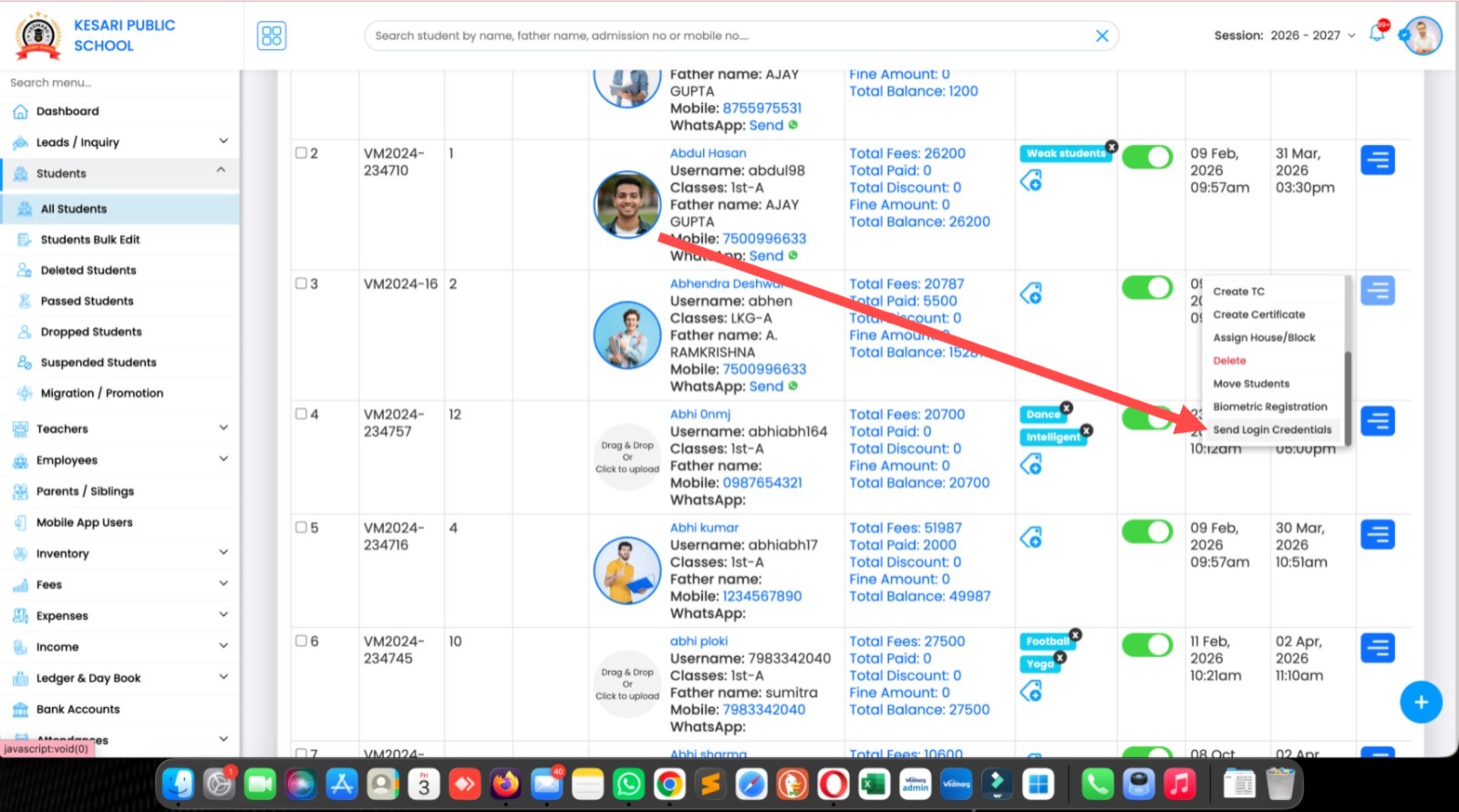Screen dimensions: 1459x812
Task: Toggle active status for Abdul Hasan
Action: pyautogui.click(x=1146, y=157)
